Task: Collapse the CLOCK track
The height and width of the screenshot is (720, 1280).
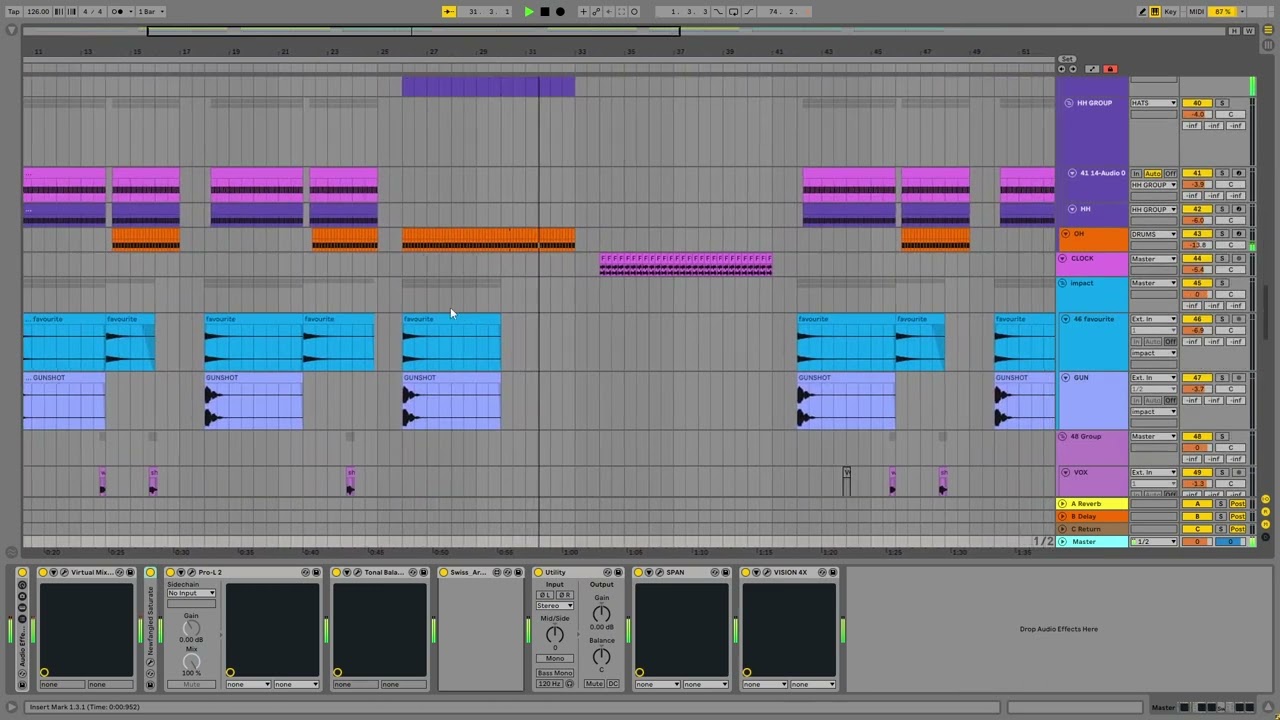Action: click(x=1063, y=259)
